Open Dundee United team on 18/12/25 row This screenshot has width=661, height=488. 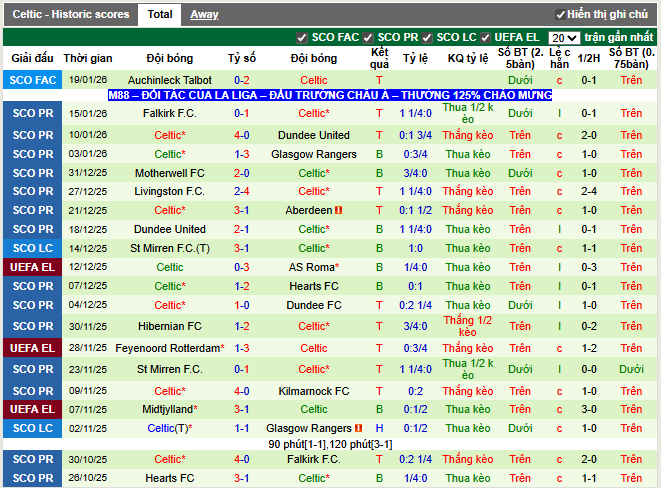click(x=170, y=229)
